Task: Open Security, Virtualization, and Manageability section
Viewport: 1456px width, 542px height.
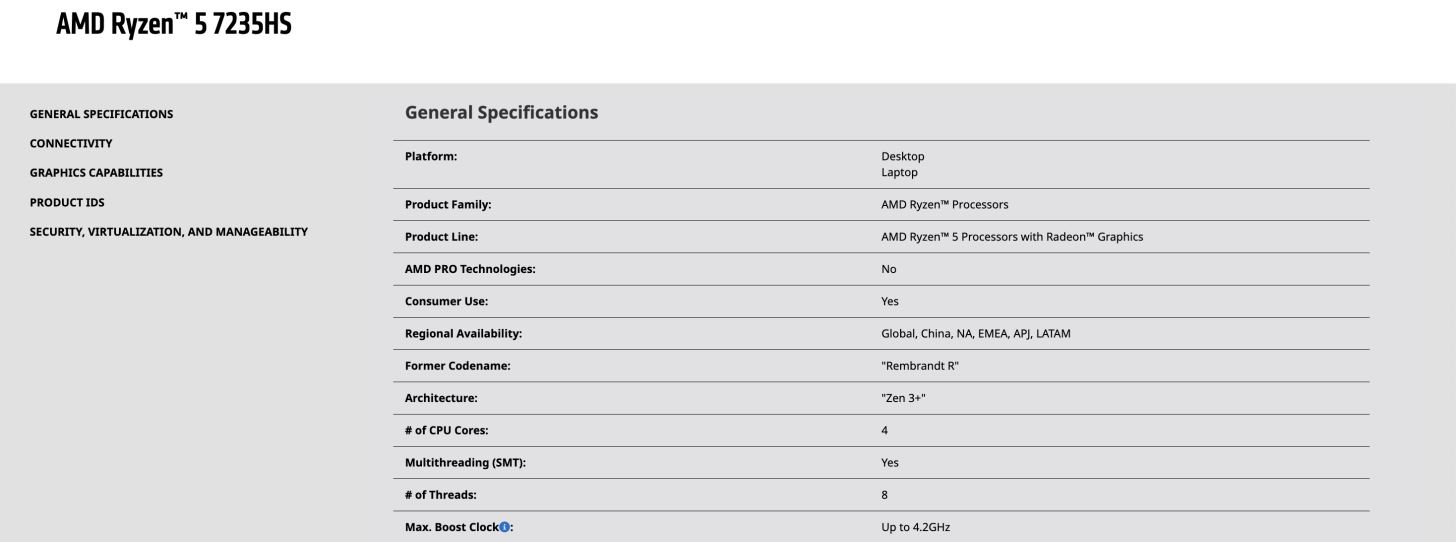Action: 168,232
